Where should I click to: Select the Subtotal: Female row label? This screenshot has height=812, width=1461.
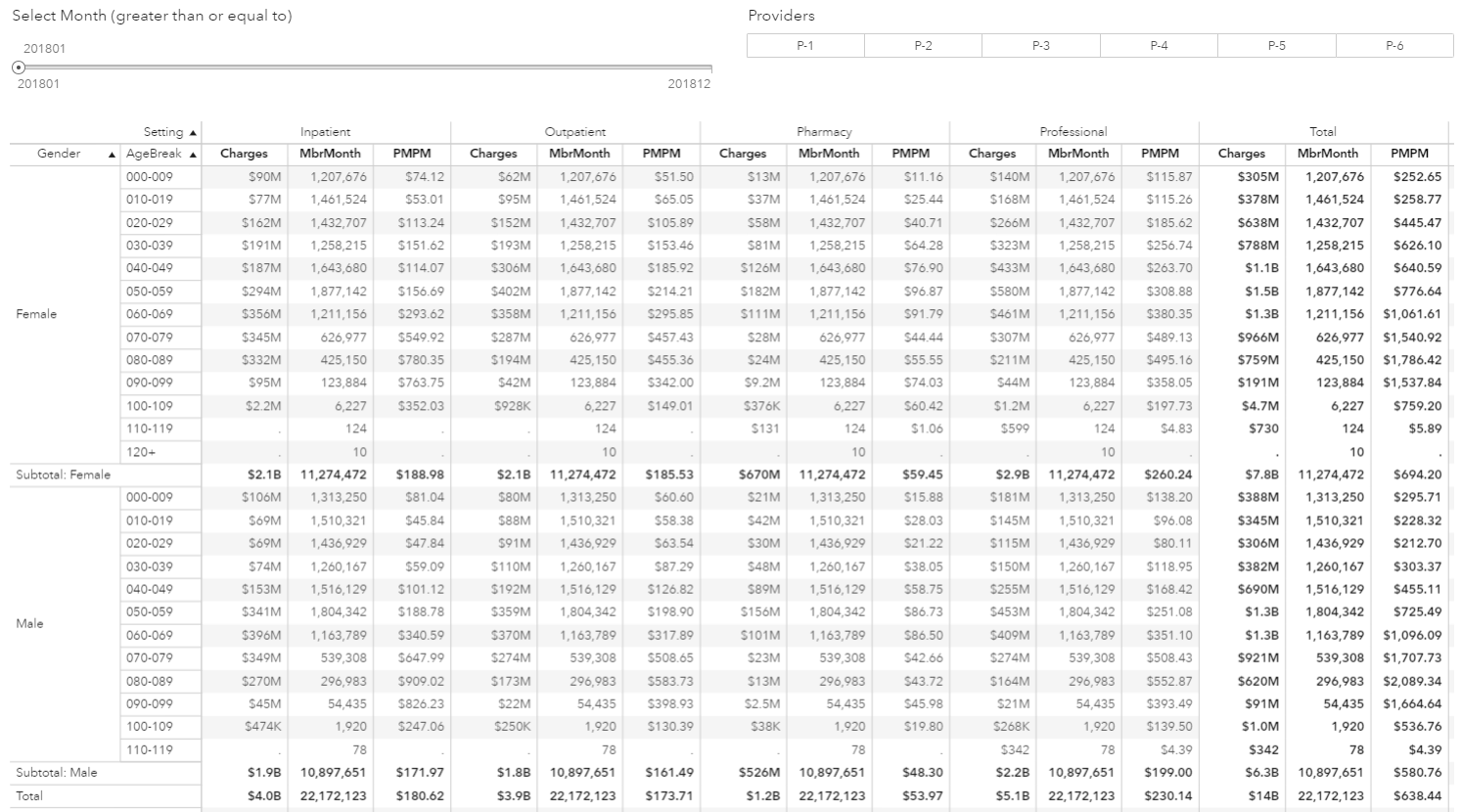point(64,474)
